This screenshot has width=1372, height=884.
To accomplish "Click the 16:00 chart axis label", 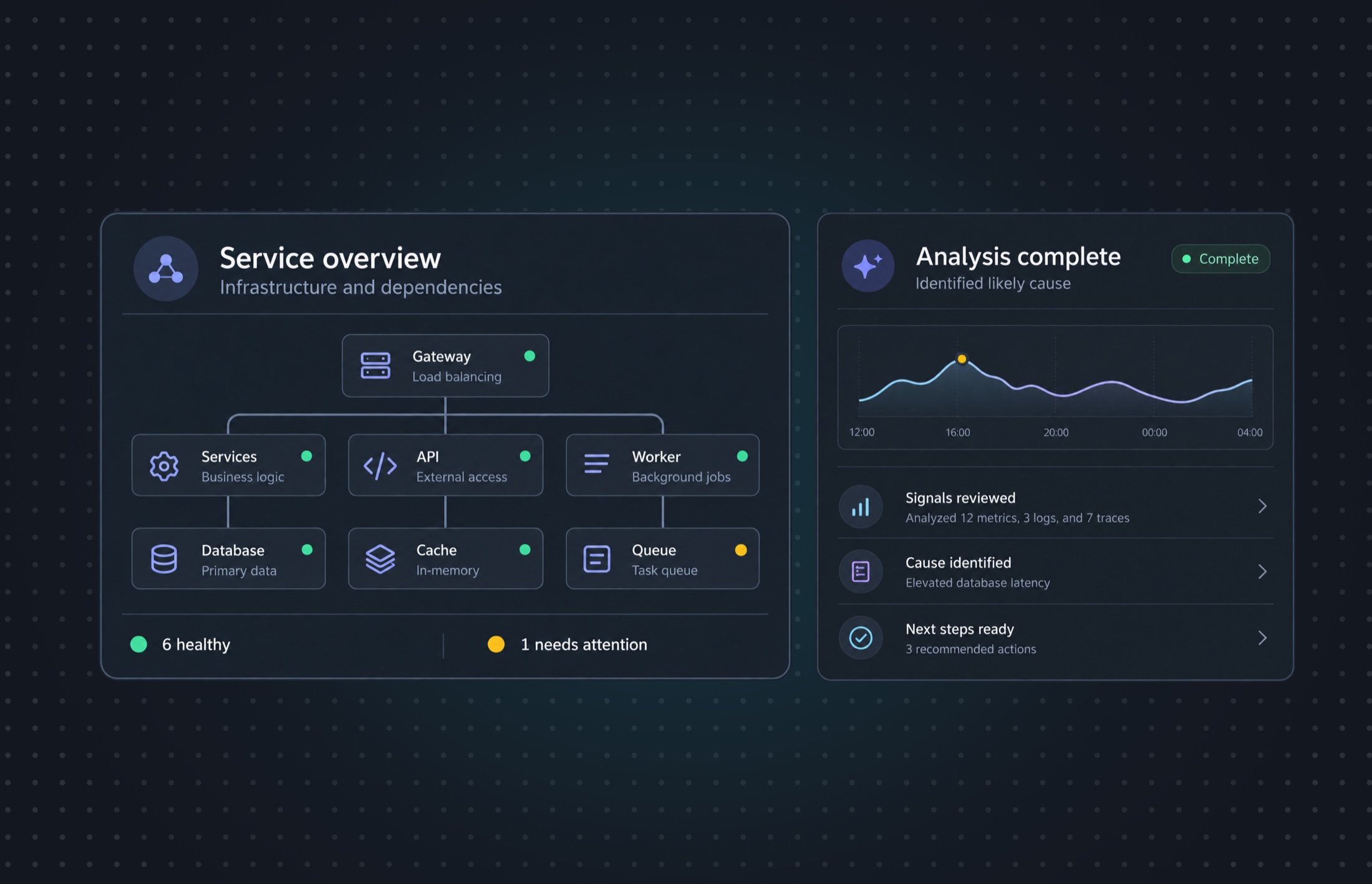I will 958,432.
